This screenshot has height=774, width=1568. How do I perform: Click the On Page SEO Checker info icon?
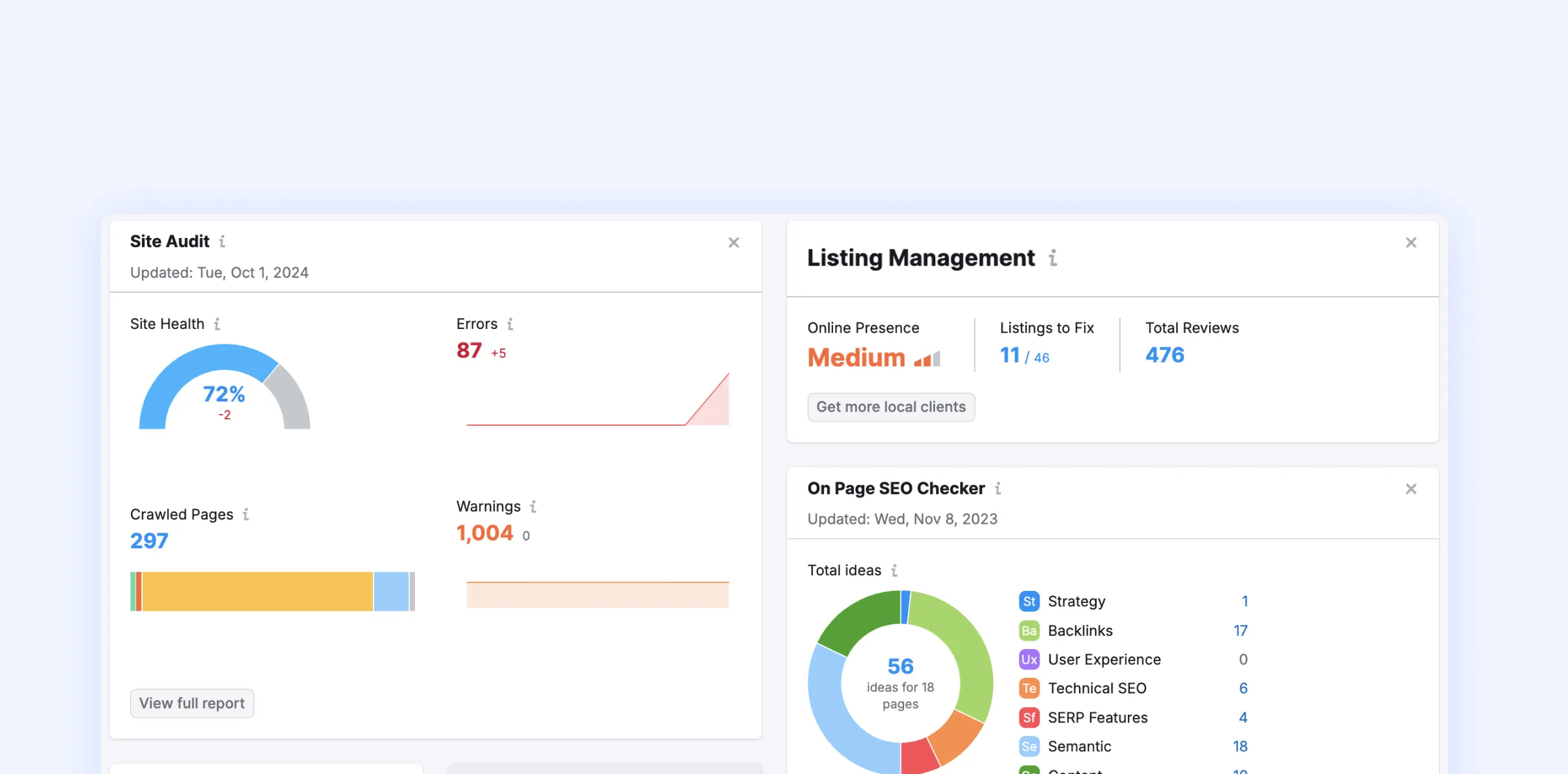click(998, 489)
